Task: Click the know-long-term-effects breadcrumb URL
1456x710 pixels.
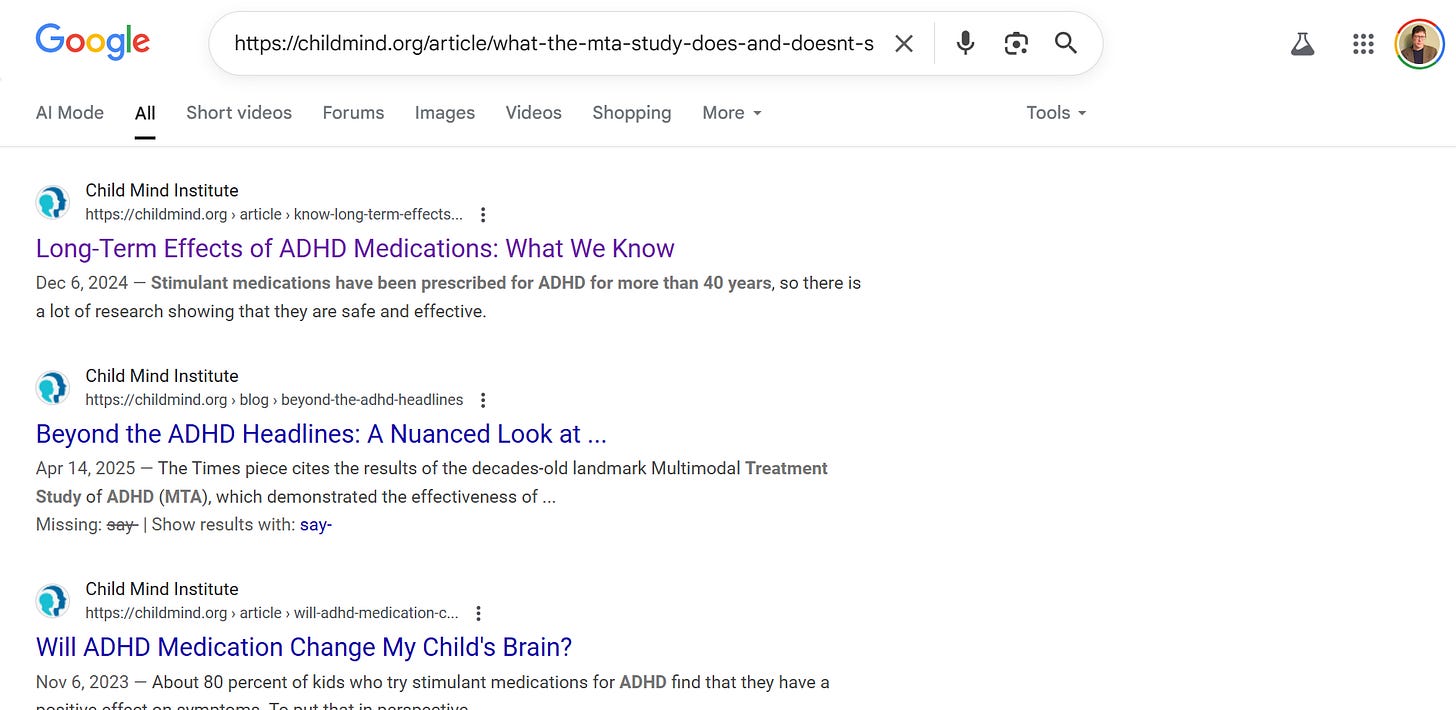Action: coord(274,214)
